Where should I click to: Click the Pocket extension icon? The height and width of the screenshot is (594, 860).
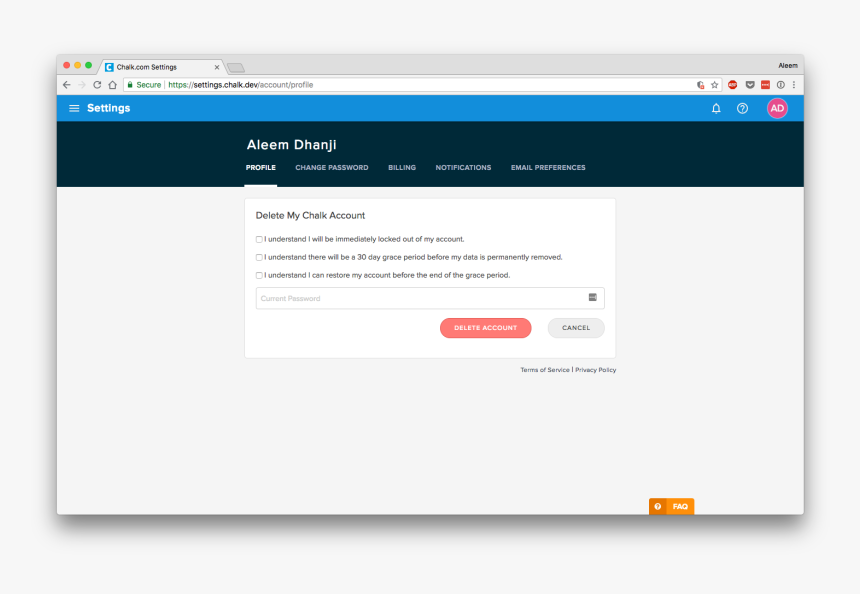tap(750, 85)
